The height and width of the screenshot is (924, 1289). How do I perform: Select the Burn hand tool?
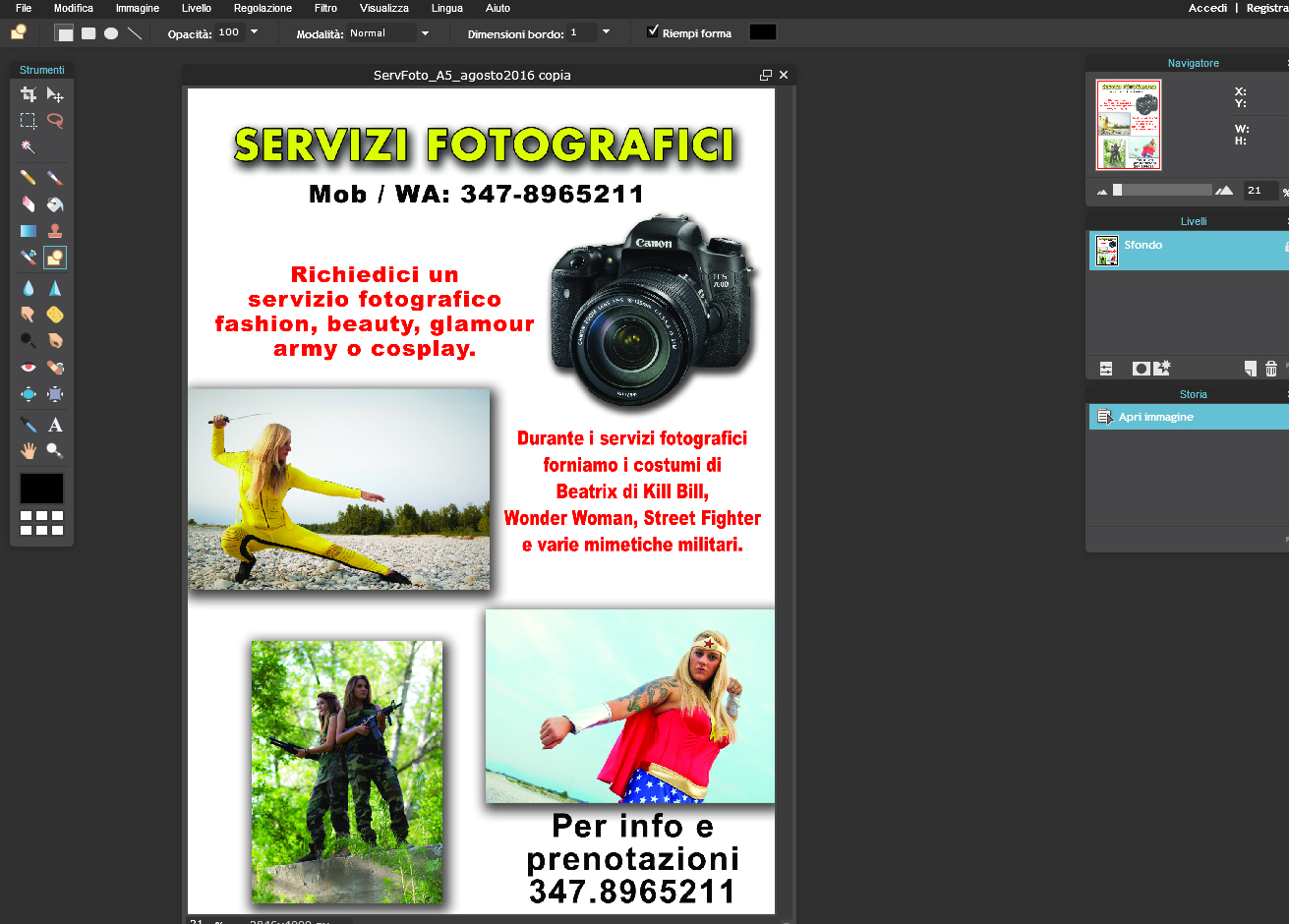click(55, 340)
